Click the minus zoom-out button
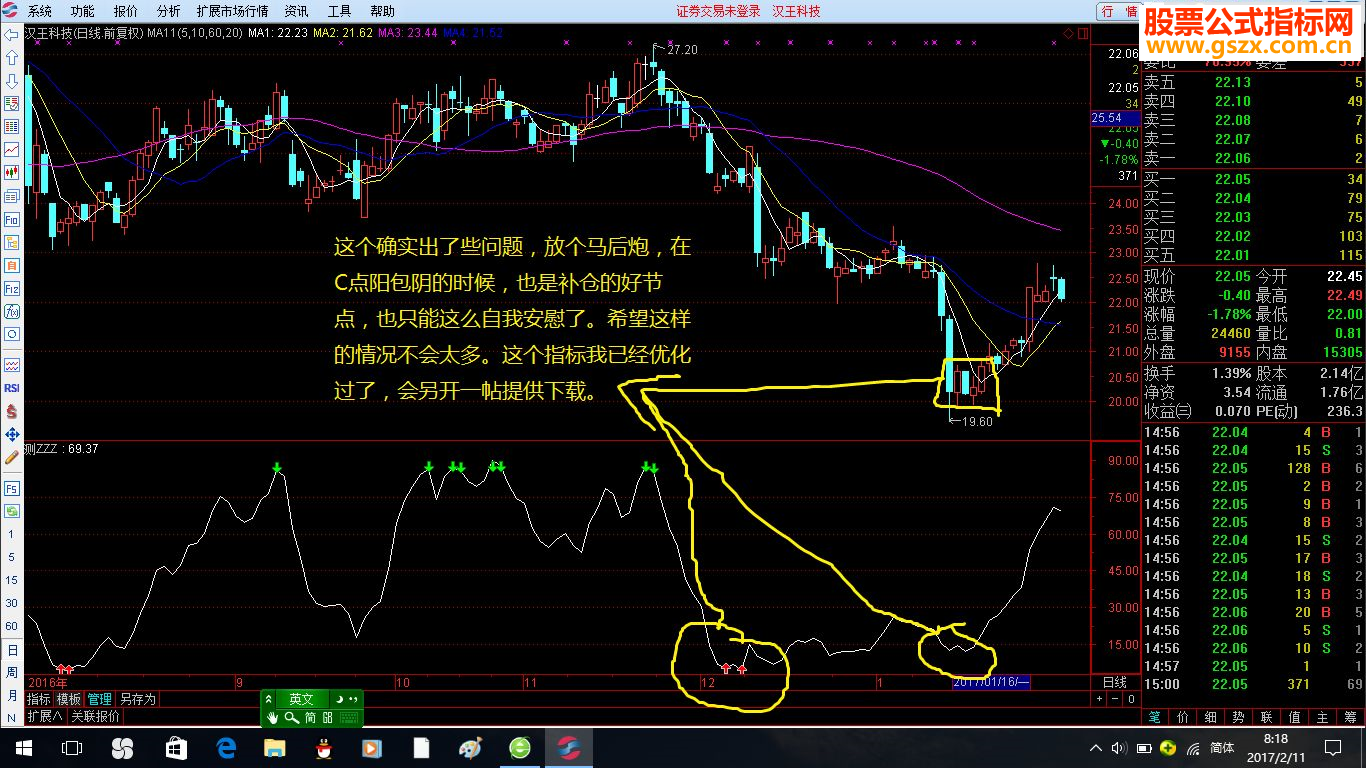The width and height of the screenshot is (1366, 768). coord(1115,699)
